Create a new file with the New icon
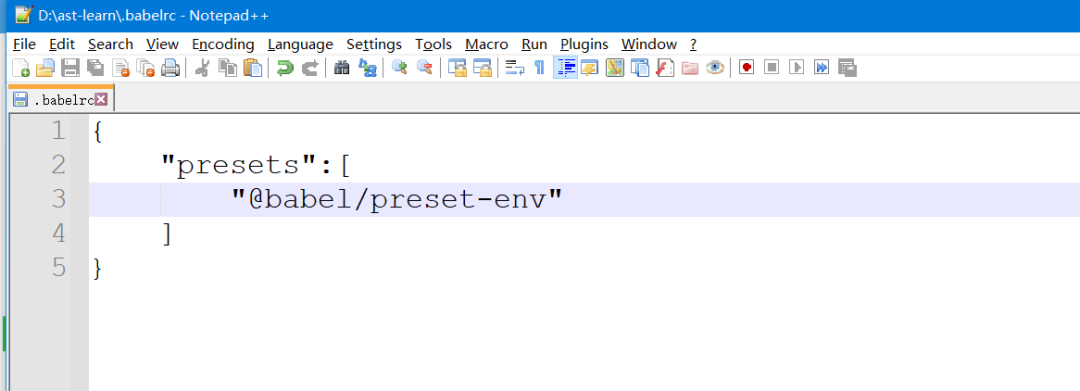The width and height of the screenshot is (1080, 391). click(x=21, y=67)
